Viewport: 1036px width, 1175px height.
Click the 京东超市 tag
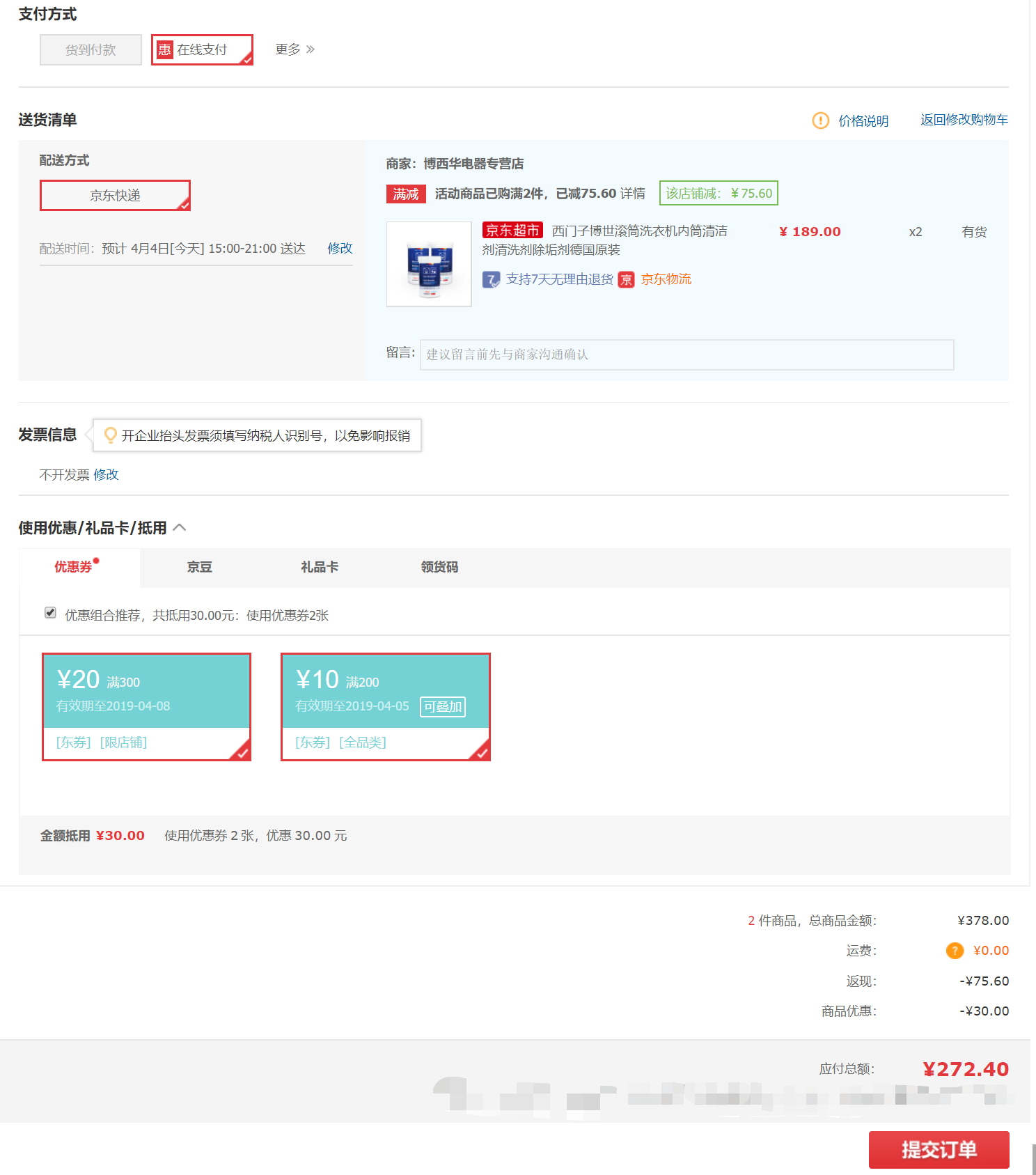[x=512, y=231]
